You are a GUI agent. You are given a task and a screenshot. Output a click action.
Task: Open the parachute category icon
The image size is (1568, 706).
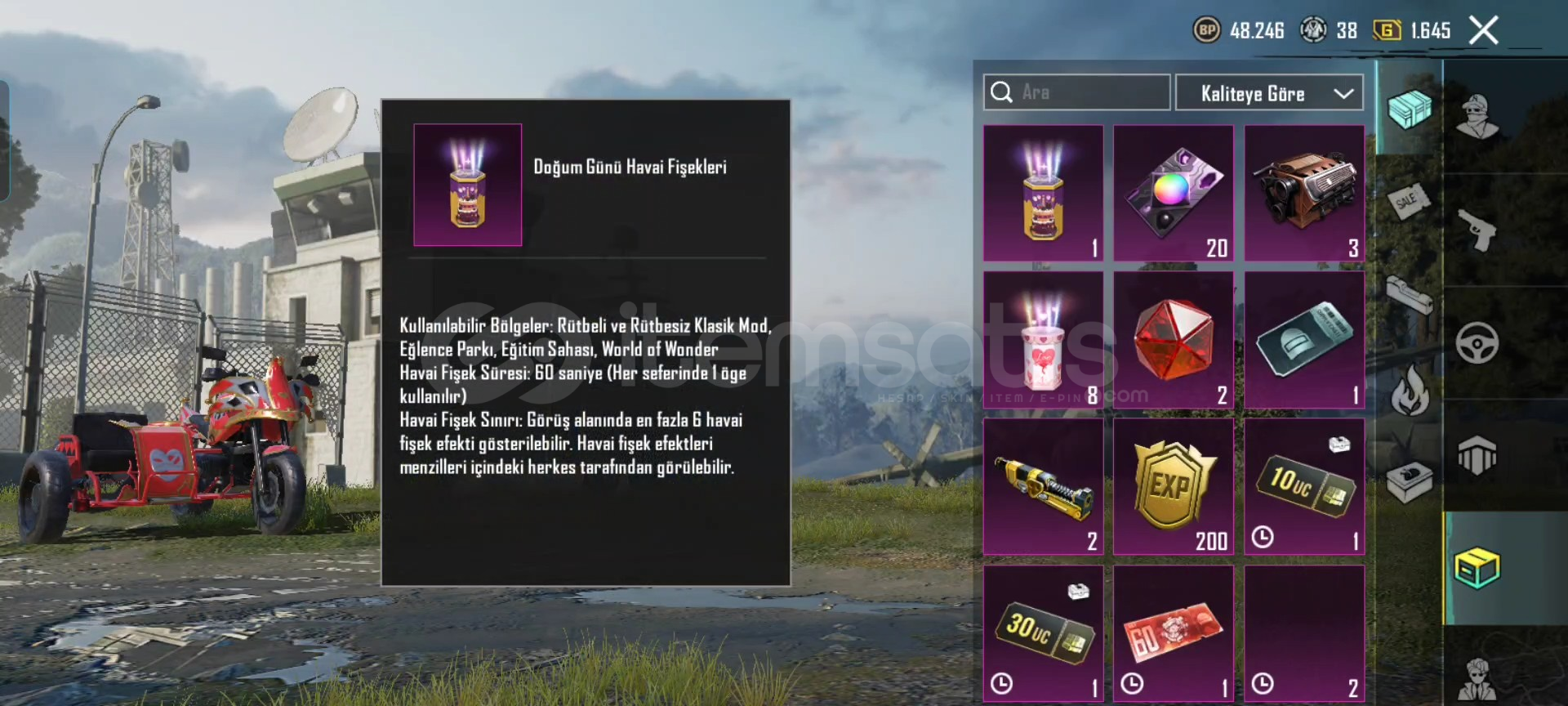coord(1477,455)
